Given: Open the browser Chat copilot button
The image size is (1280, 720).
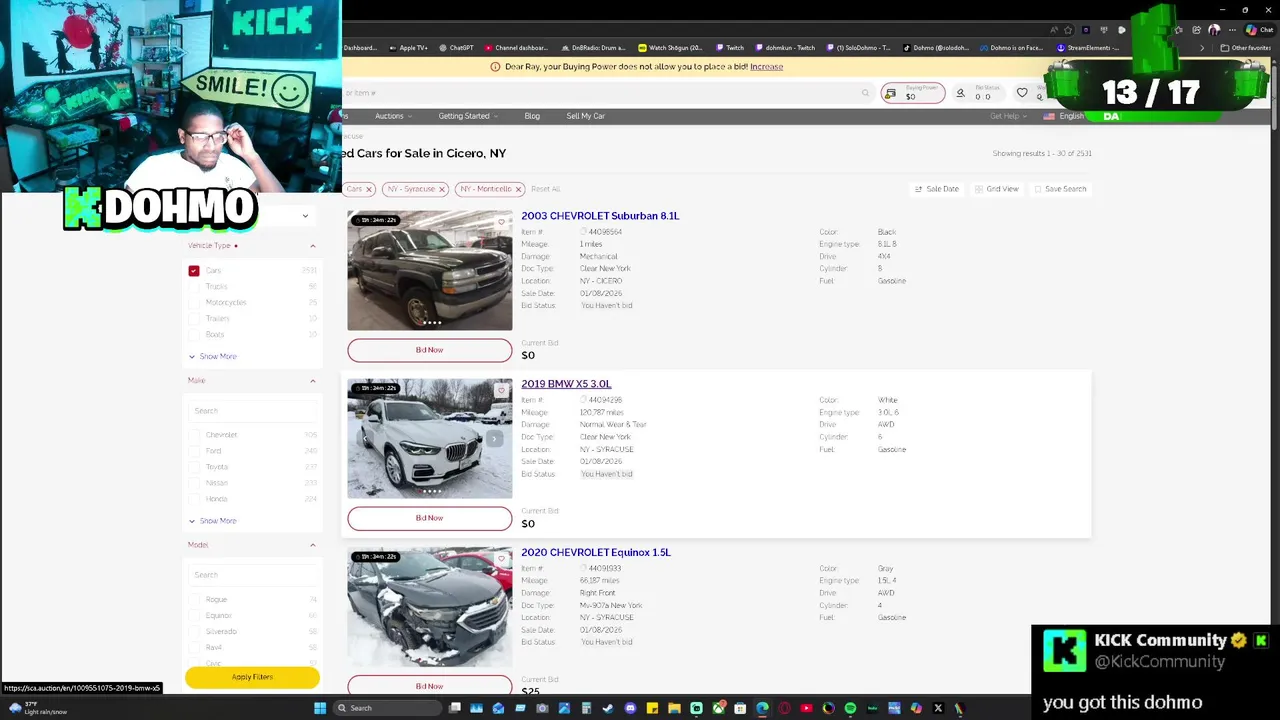Looking at the screenshot, I should (1258, 30).
